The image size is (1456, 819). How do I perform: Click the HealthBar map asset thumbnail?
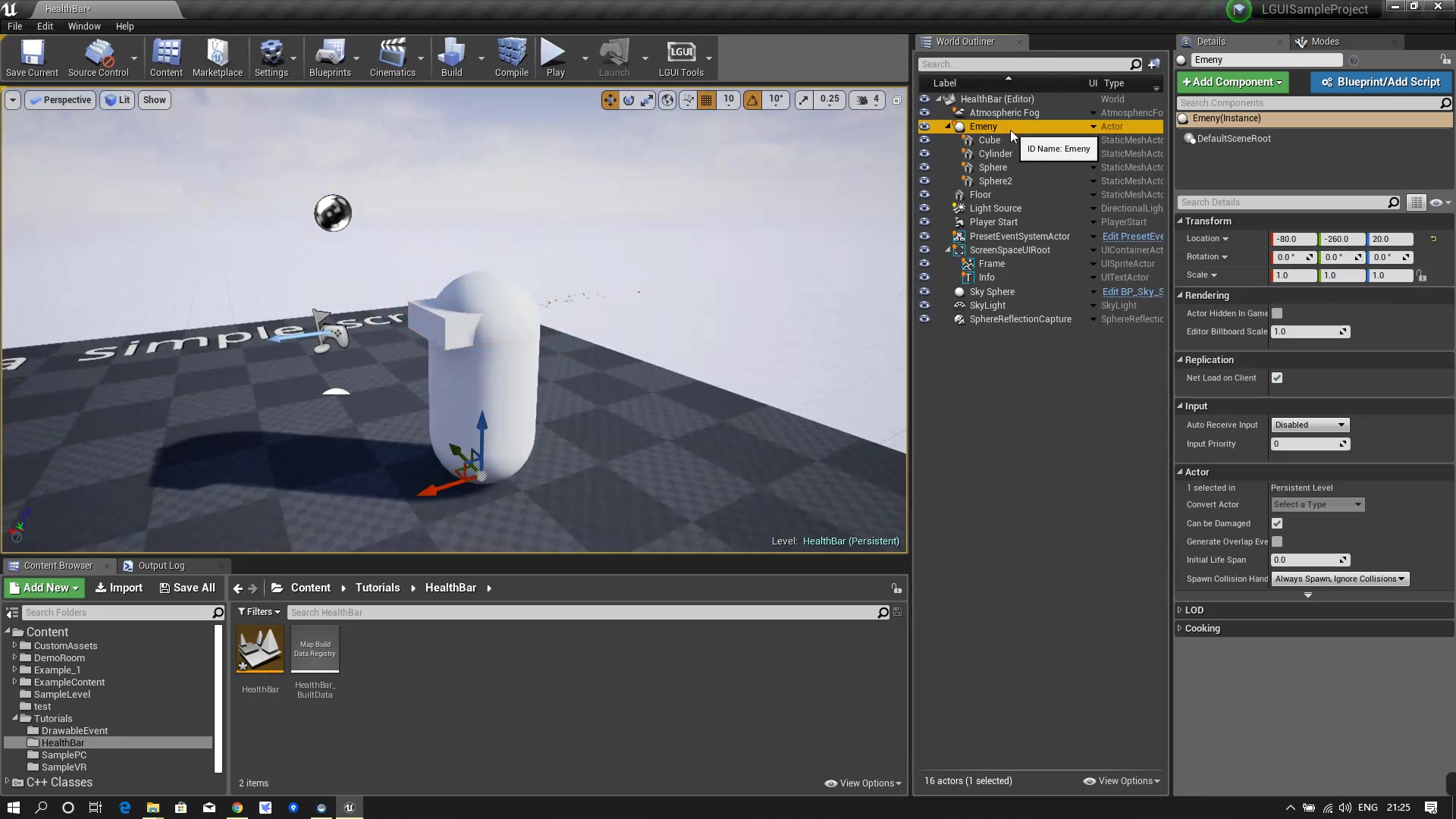(260, 649)
